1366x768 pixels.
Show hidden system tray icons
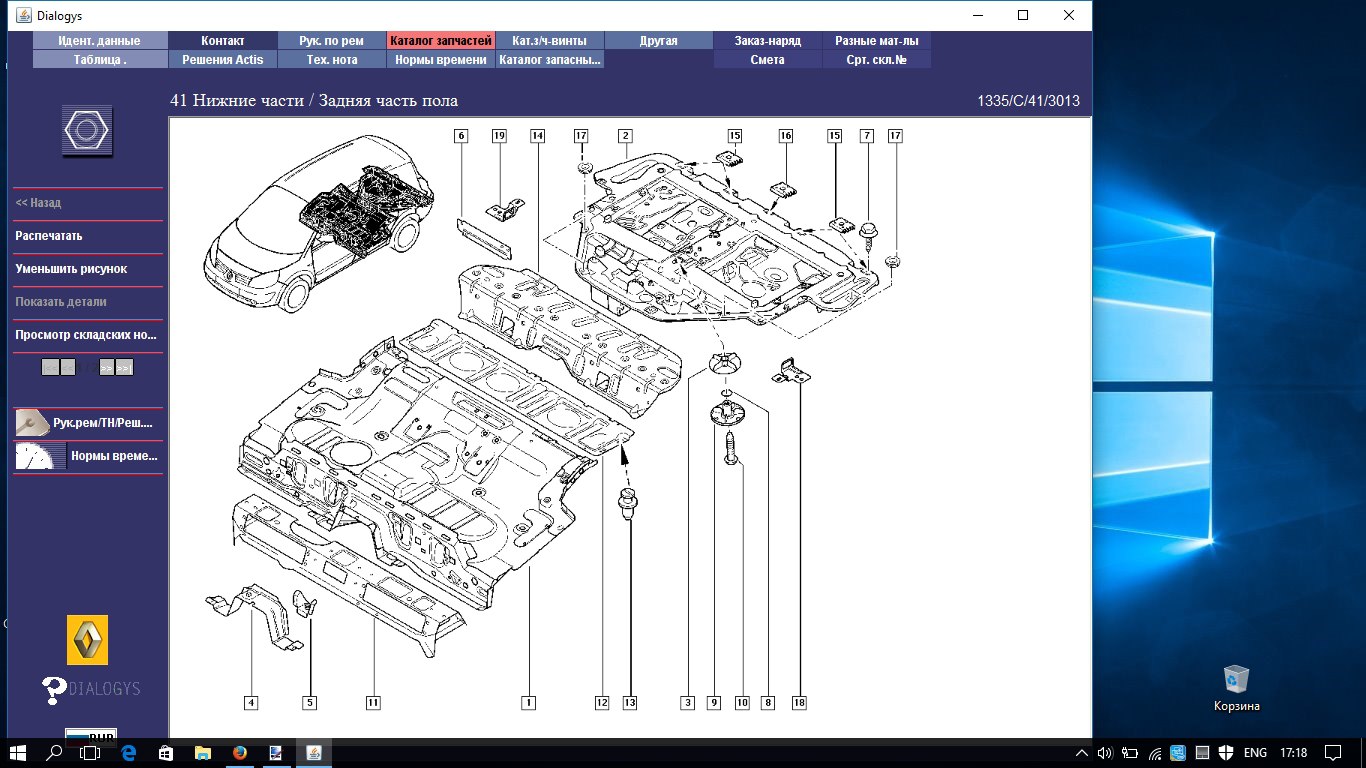pos(1082,753)
